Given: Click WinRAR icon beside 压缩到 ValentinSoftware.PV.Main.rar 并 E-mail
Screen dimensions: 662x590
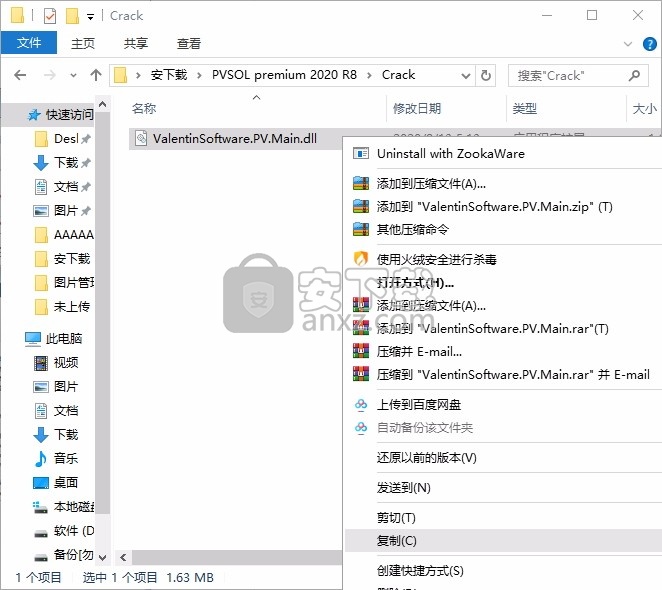Looking at the screenshot, I should click(x=361, y=374).
